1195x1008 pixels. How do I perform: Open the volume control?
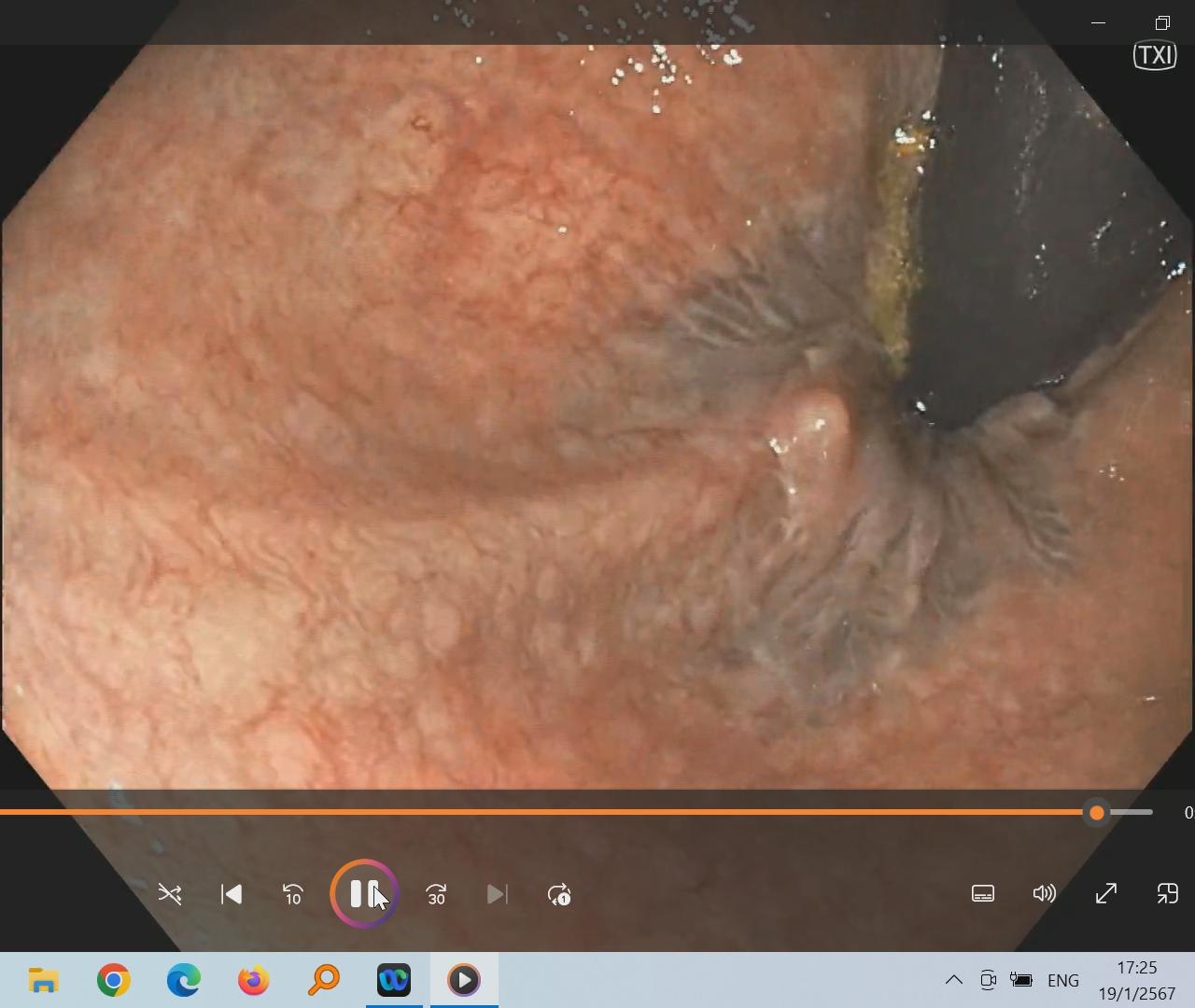tap(1045, 894)
